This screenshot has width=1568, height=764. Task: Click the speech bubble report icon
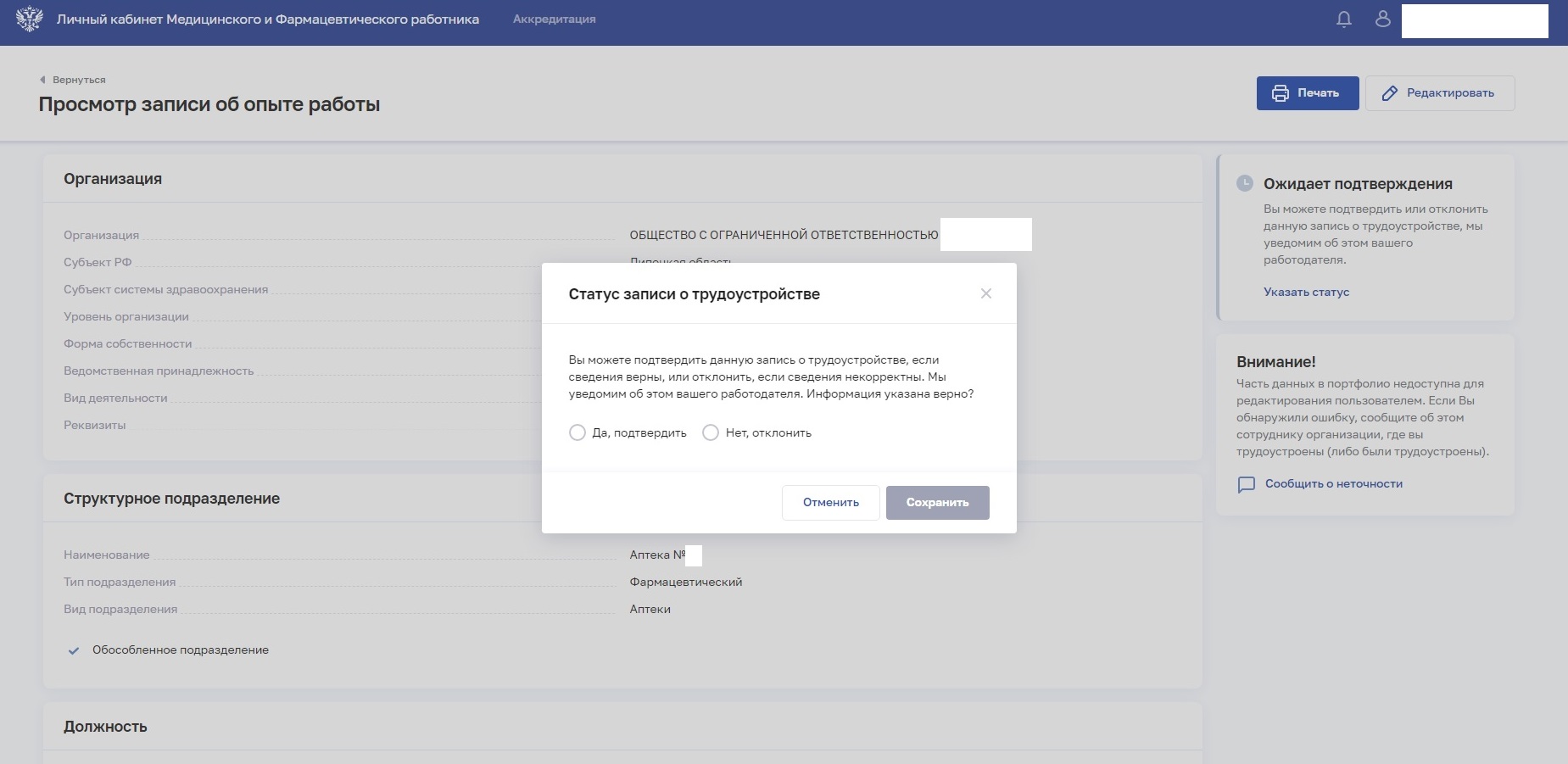tap(1246, 484)
